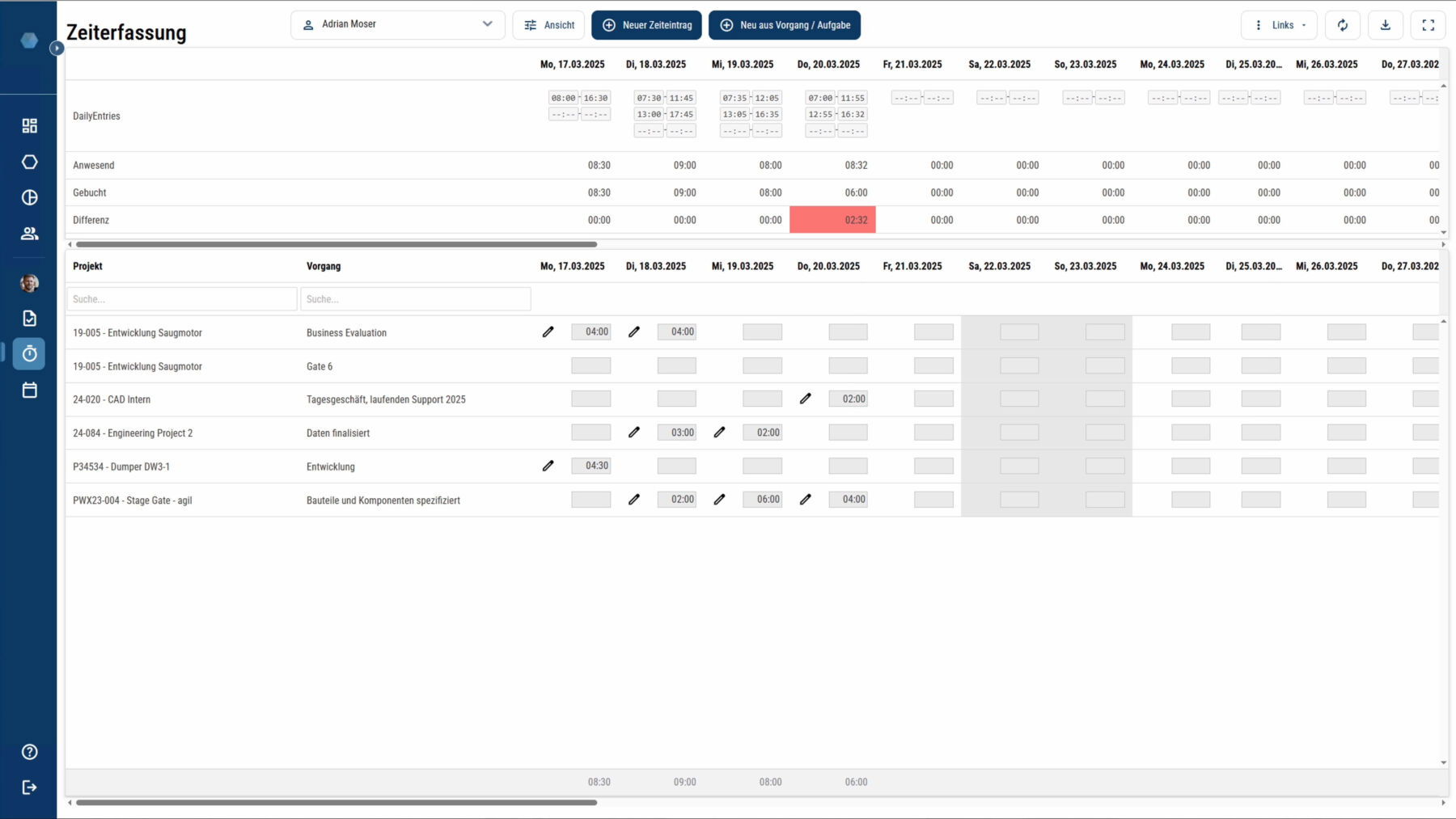Open the pie chart reports icon
This screenshot has height=819, width=1456.
click(29, 197)
